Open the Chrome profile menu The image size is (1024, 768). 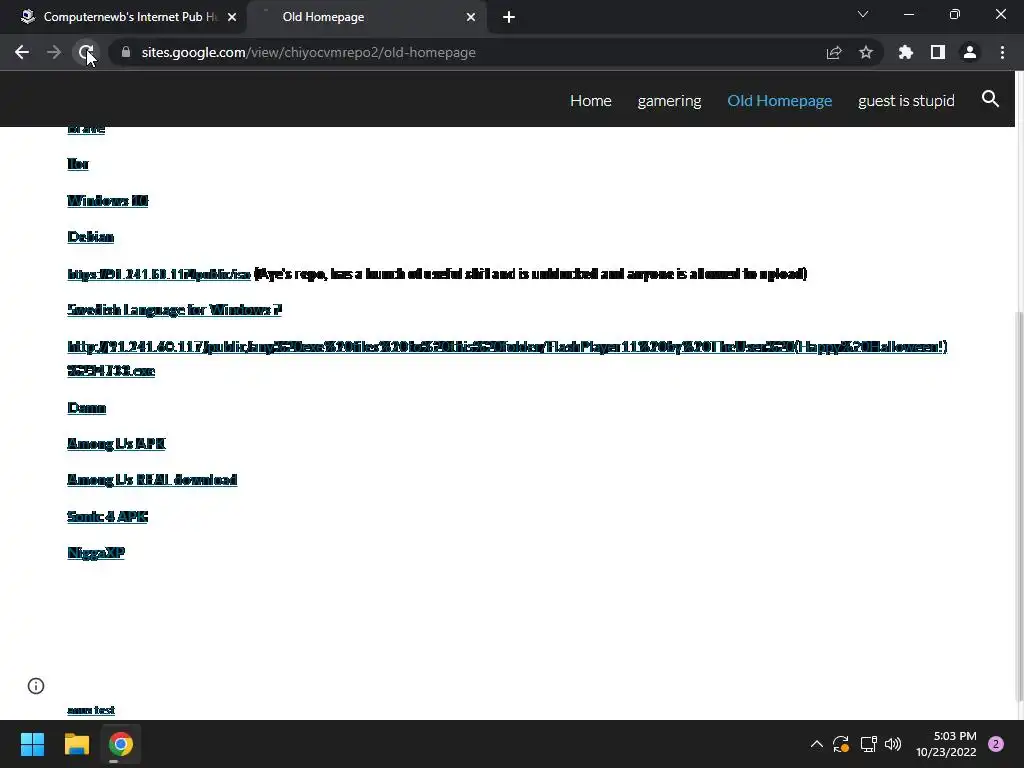pyautogui.click(x=970, y=52)
